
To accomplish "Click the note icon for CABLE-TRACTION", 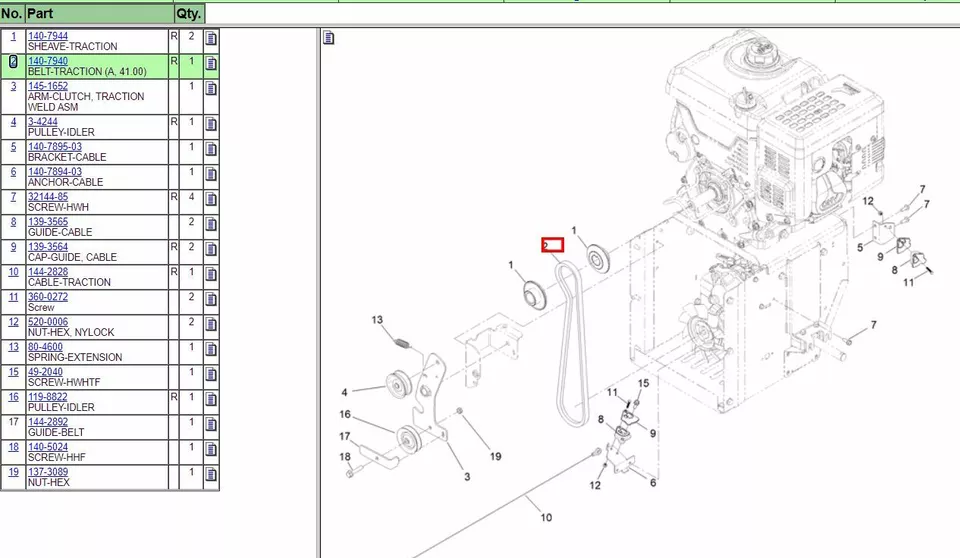I will pyautogui.click(x=211, y=273).
